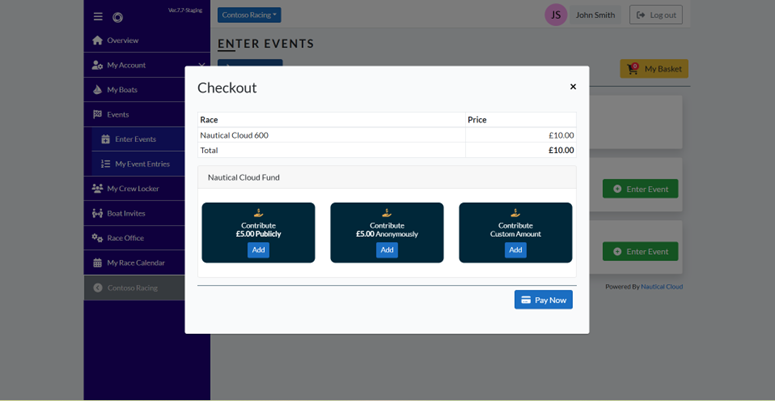Open the My Basket cart
775x401 pixels.
click(654, 69)
